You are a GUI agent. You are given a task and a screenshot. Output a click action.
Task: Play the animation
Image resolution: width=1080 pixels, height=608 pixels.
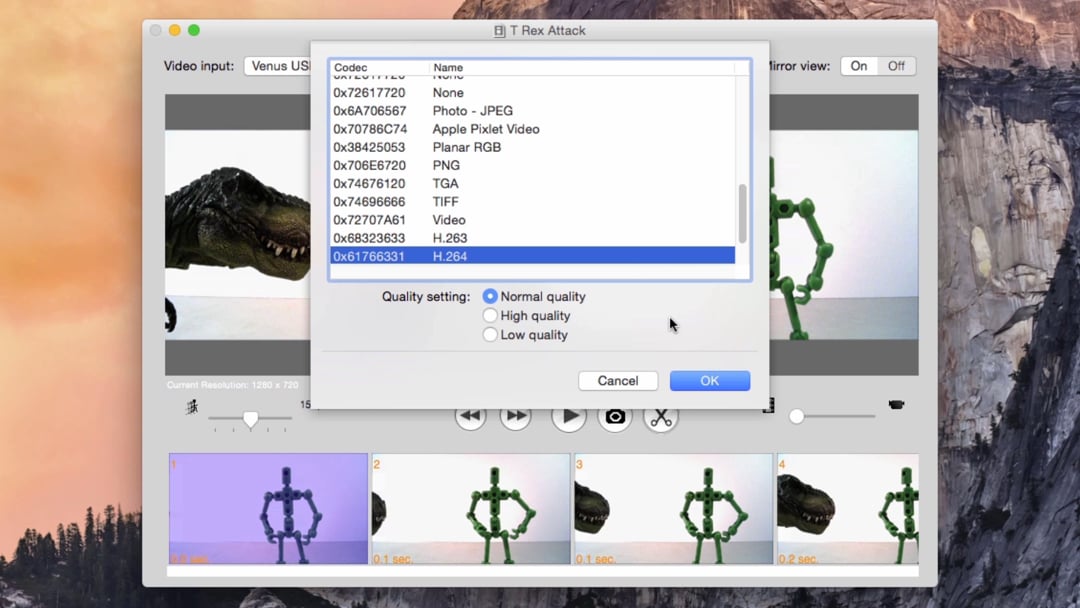pyautogui.click(x=569, y=417)
